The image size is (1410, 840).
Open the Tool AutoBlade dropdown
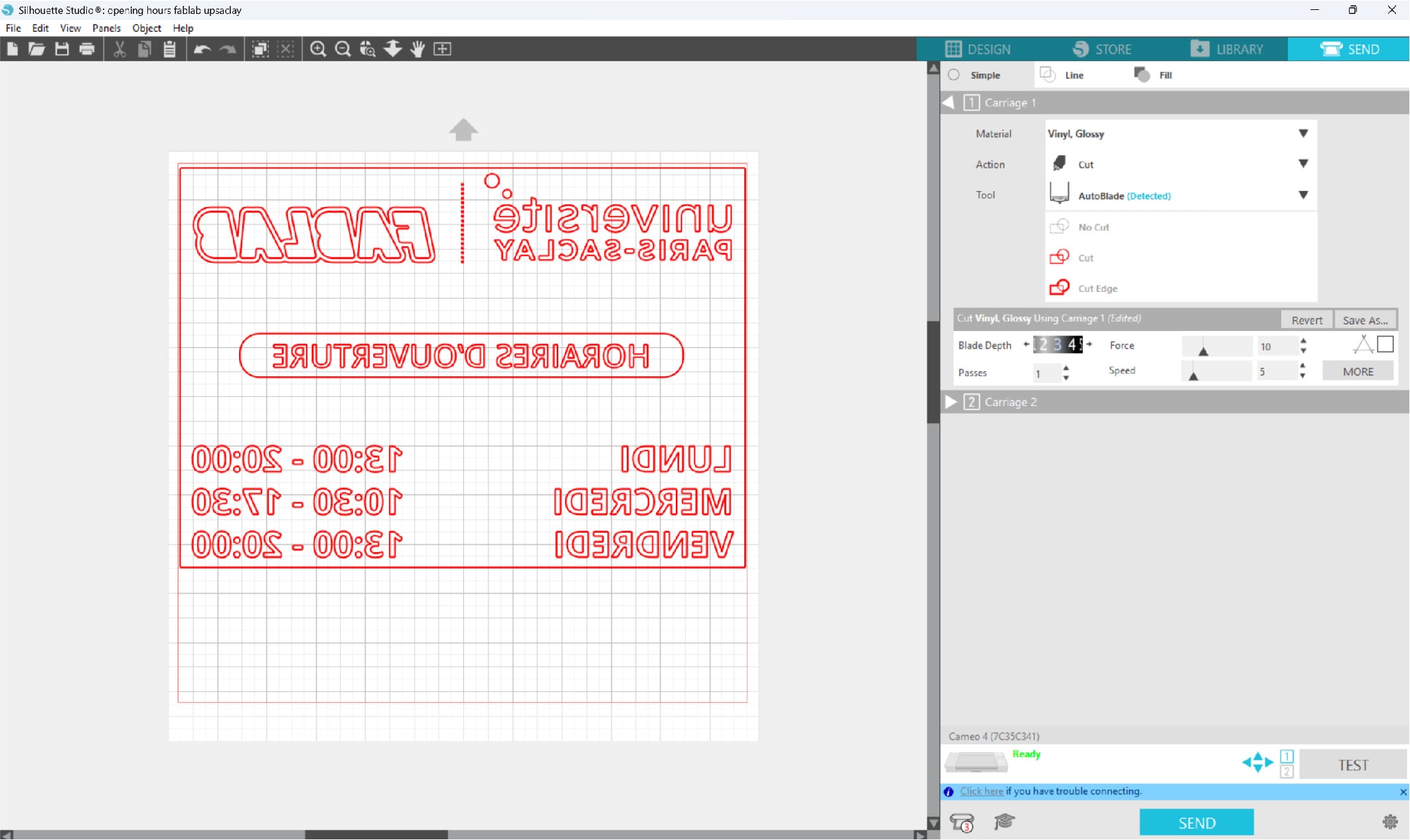coord(1177,196)
